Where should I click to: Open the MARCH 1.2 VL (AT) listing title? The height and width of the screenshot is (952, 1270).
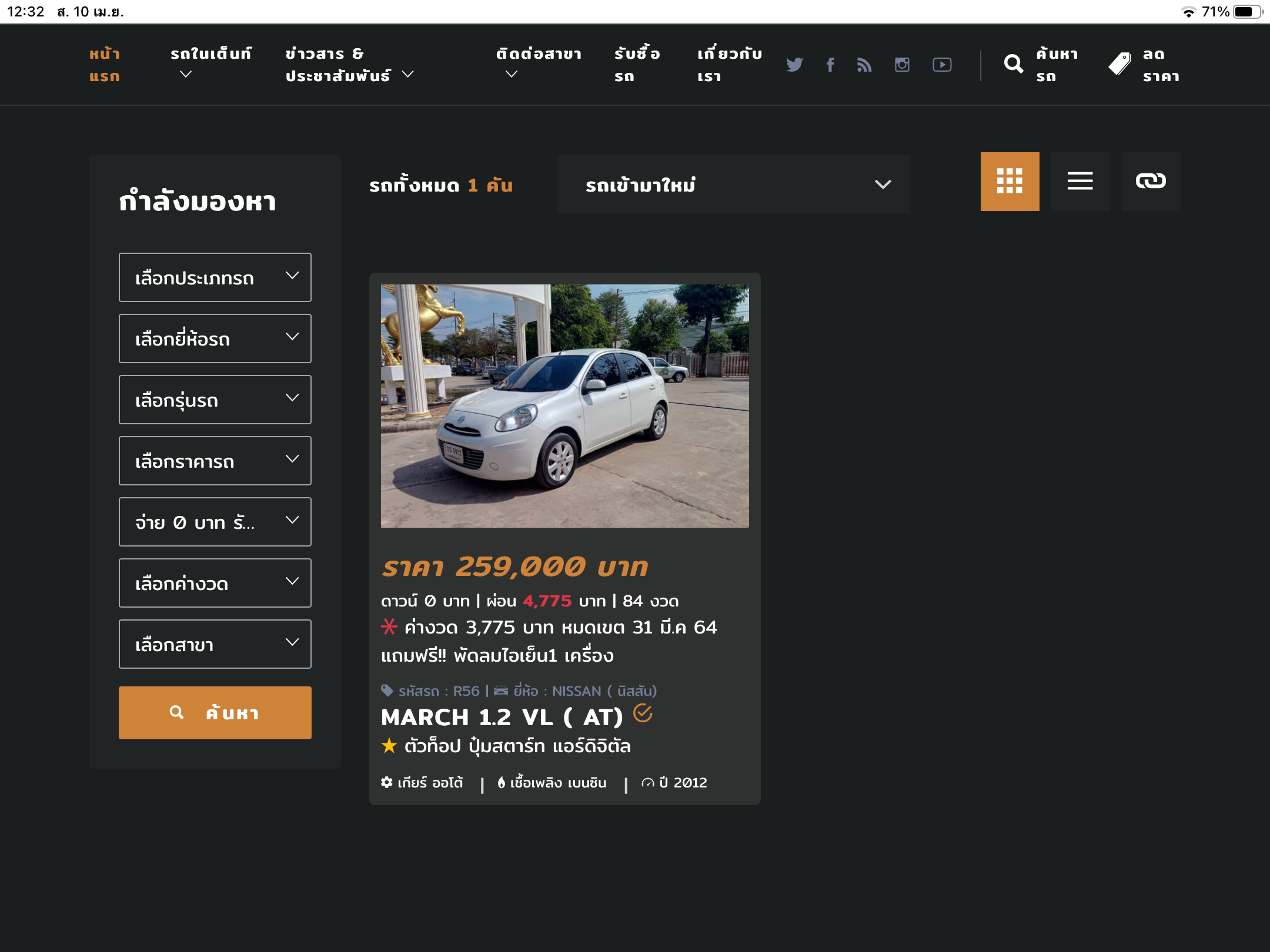502,717
